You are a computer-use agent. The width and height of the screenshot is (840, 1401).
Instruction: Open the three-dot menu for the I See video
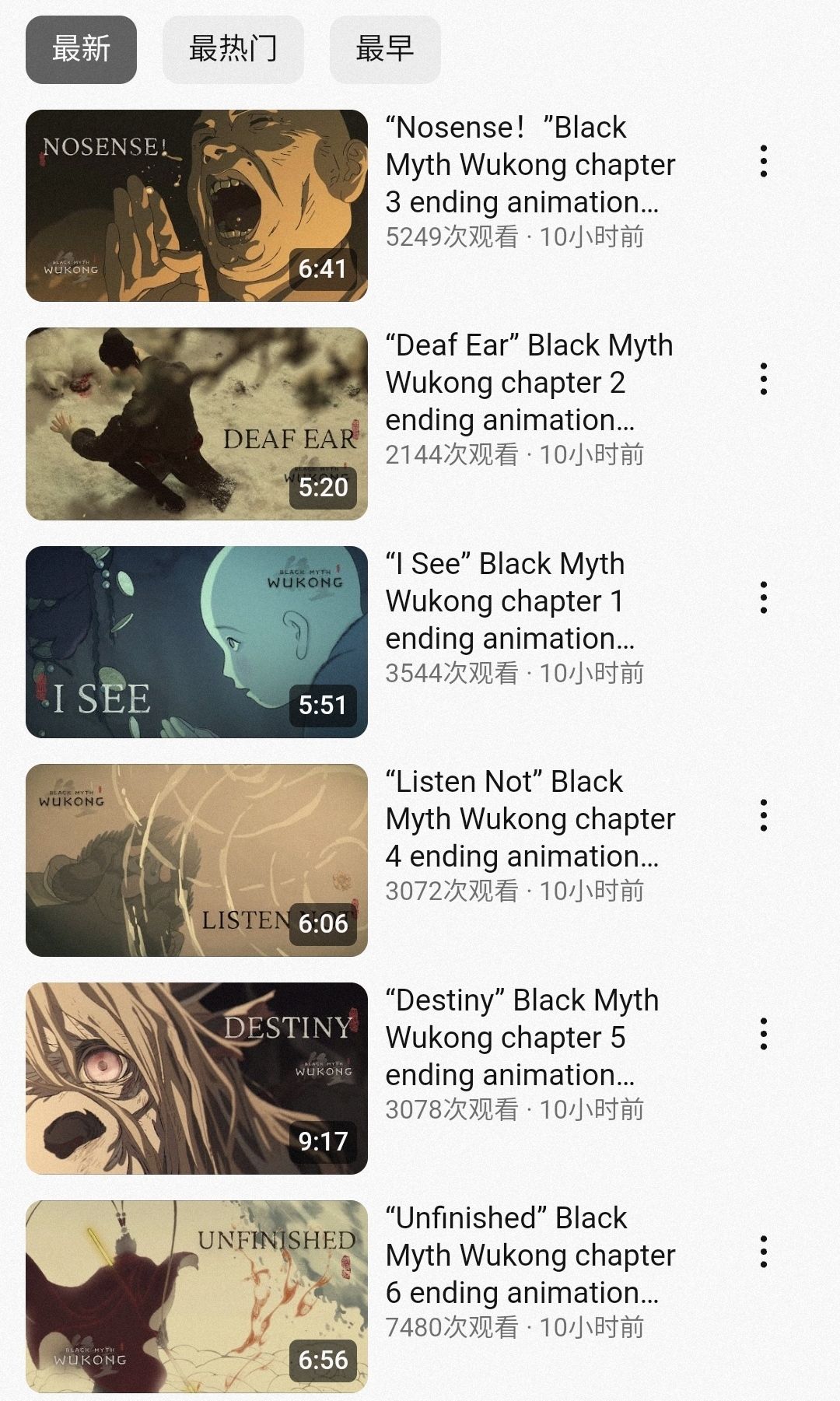click(763, 597)
